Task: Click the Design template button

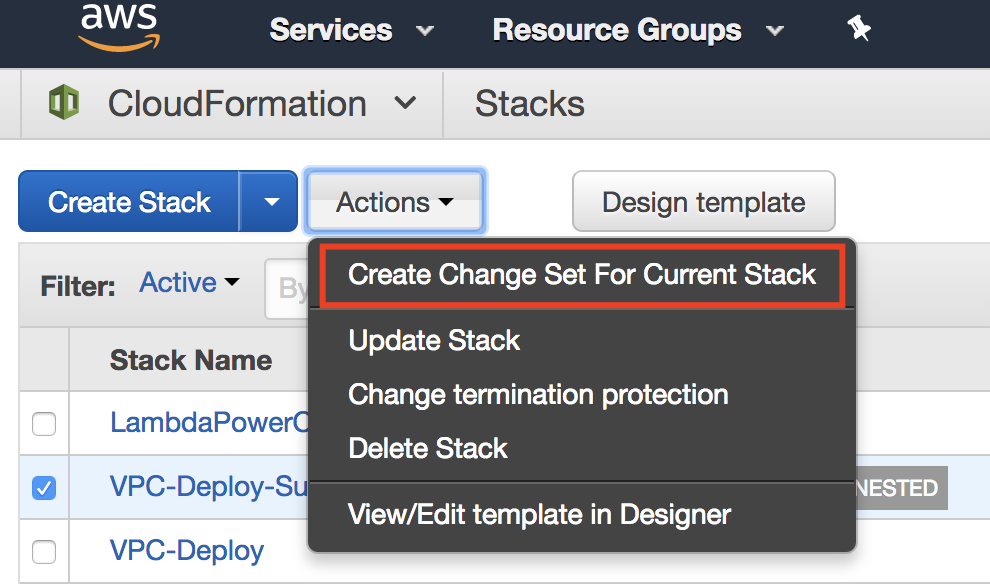Action: coord(703,202)
